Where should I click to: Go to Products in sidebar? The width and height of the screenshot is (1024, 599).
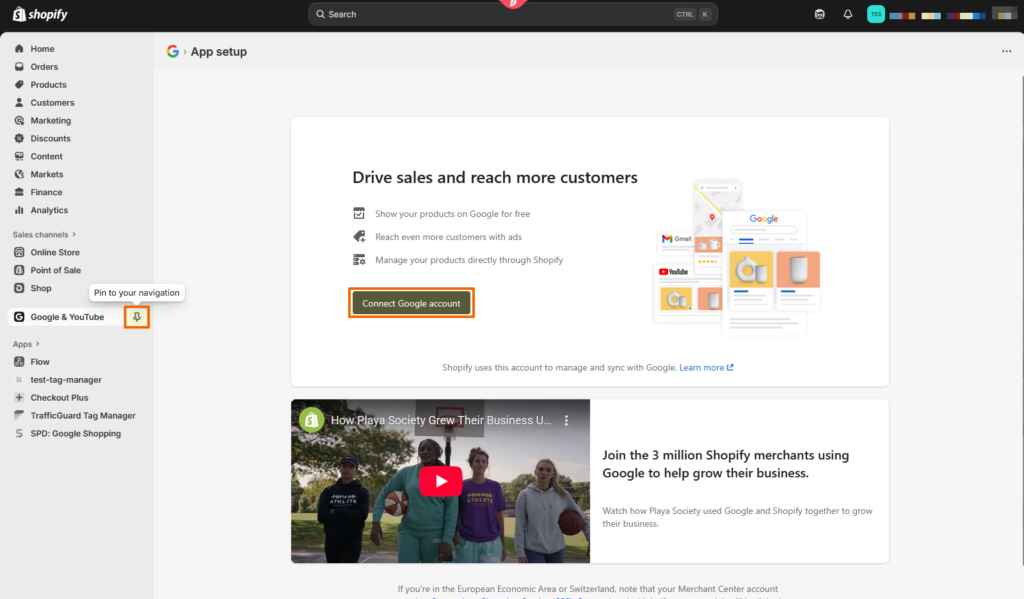tap(48, 85)
